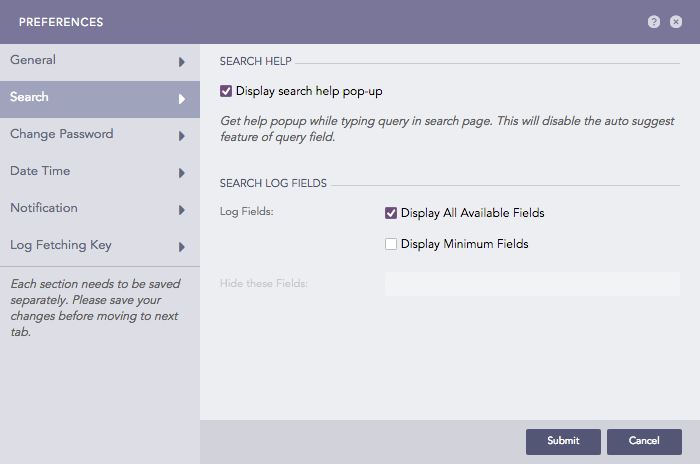This screenshot has width=700, height=464.
Task: Open the help question mark icon
Action: (654, 22)
